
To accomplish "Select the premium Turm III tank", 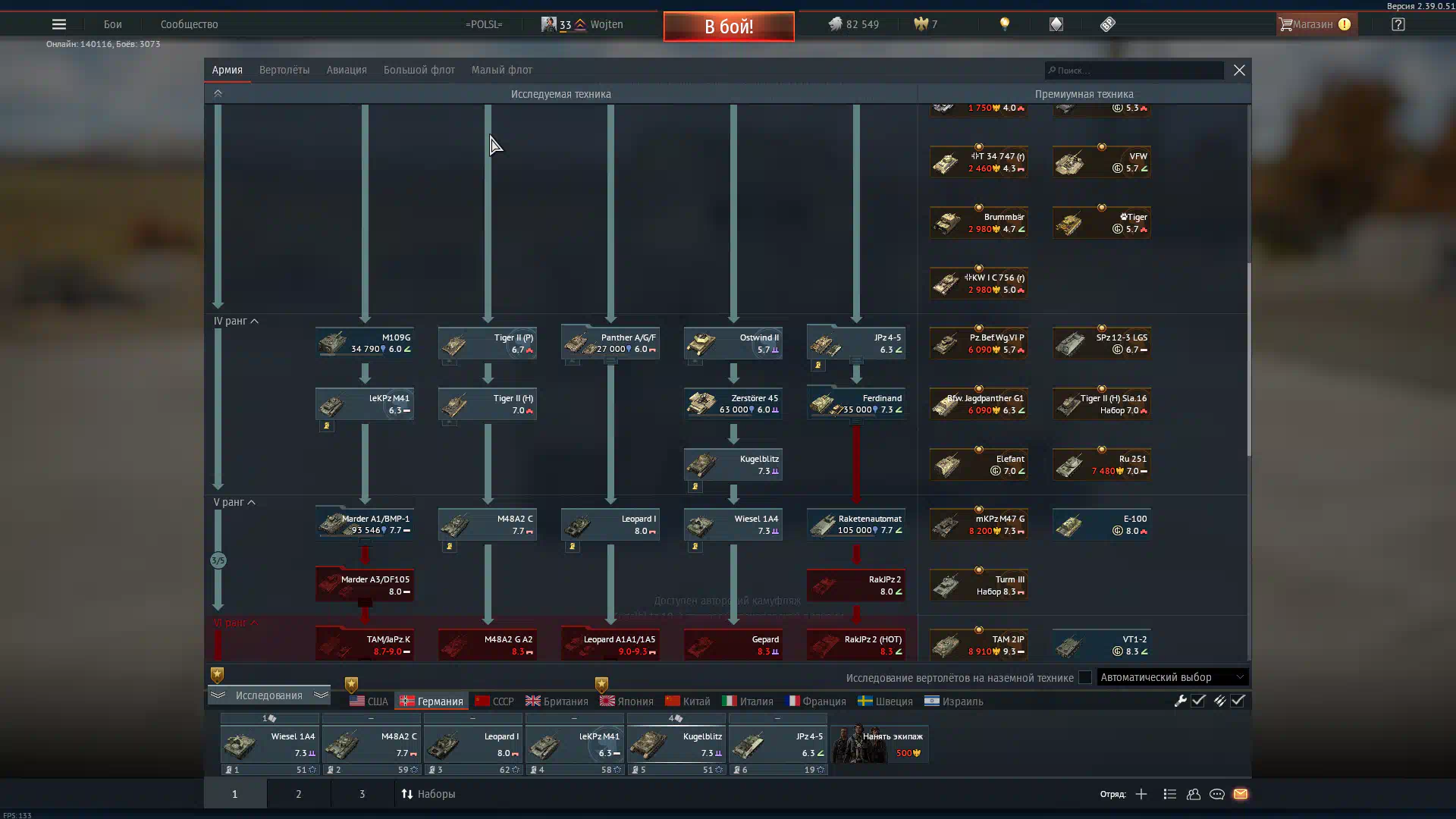I will pyautogui.click(x=979, y=585).
